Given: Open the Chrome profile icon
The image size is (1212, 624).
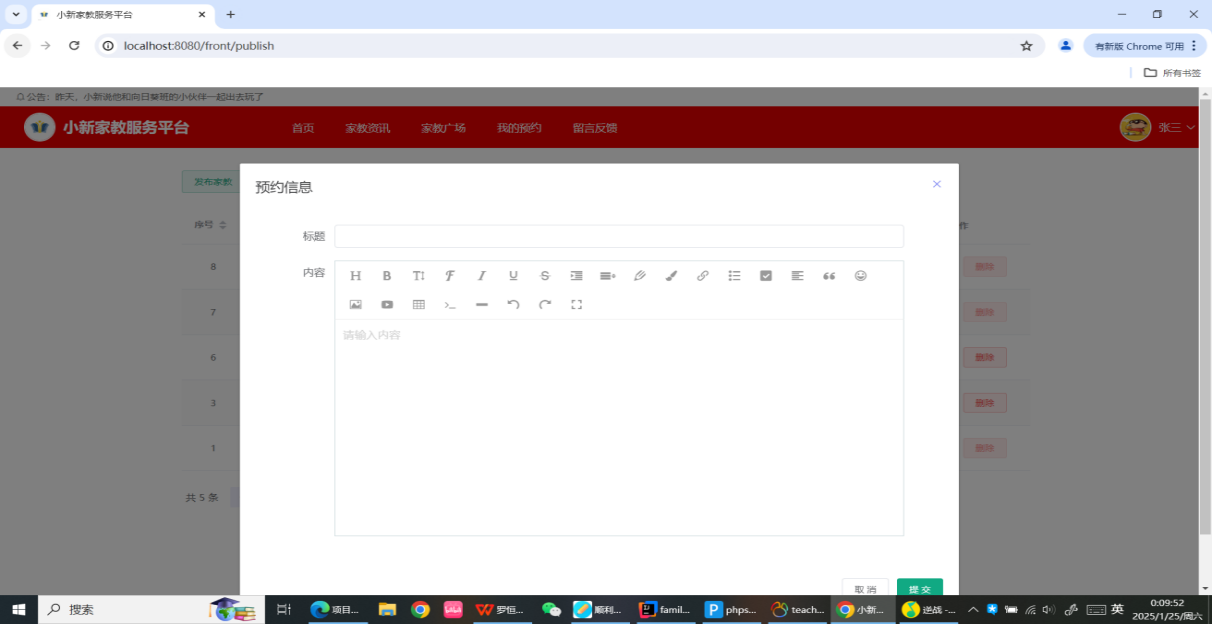Looking at the screenshot, I should point(1066,46).
